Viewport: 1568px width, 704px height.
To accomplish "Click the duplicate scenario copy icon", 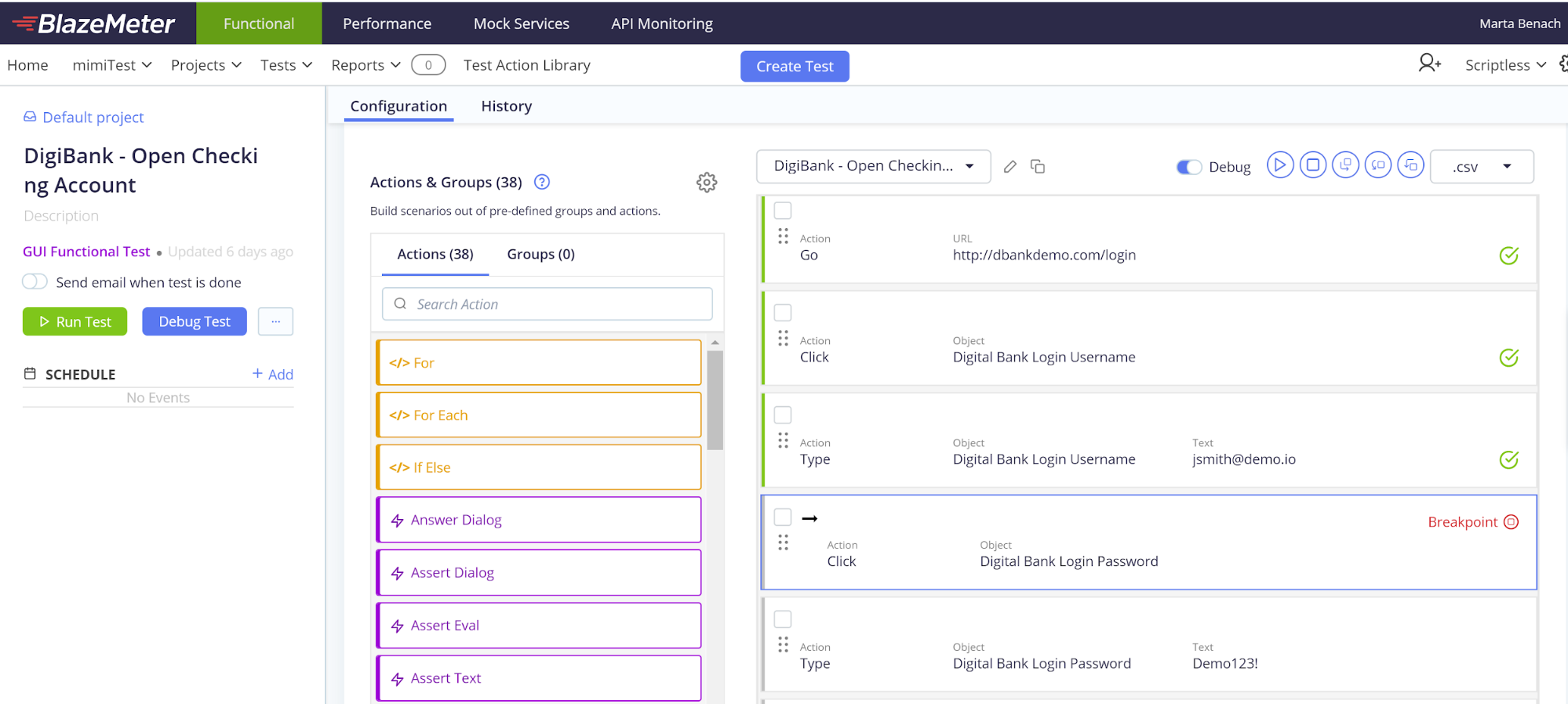I will 1038,166.
